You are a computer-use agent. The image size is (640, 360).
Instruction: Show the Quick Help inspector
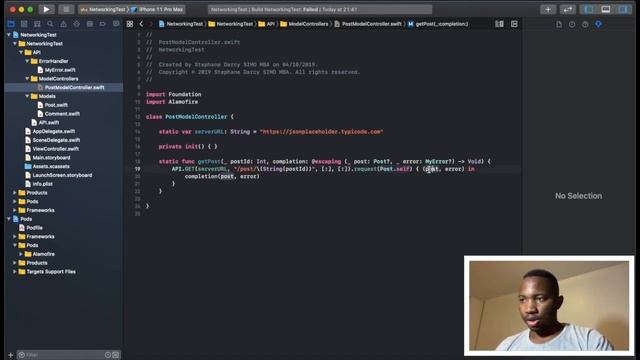[x=585, y=24]
